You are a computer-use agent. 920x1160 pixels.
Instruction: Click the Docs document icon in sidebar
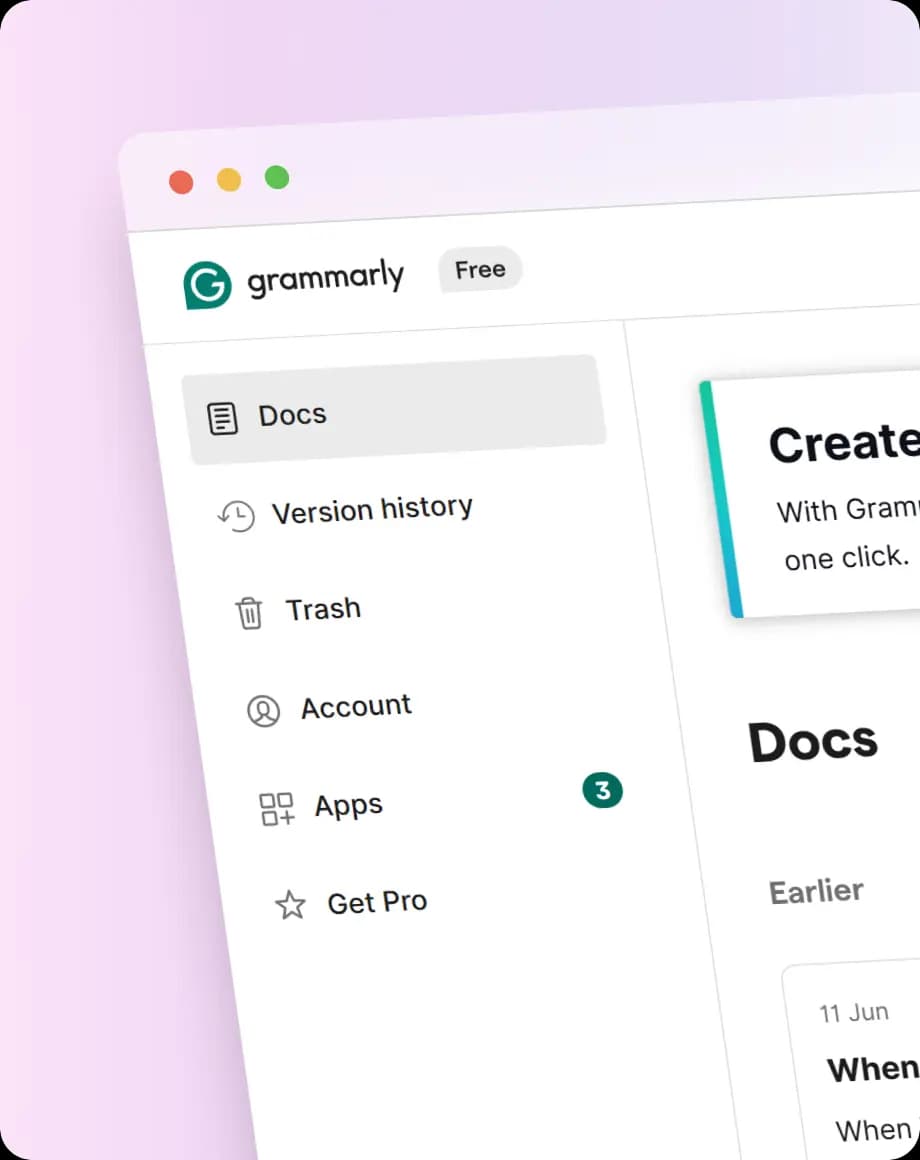tap(222, 418)
